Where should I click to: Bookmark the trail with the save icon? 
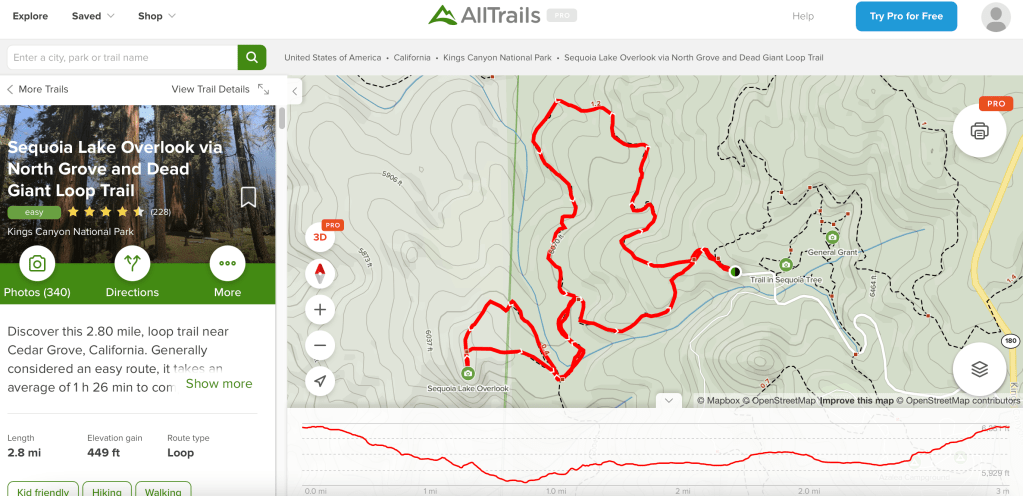(248, 197)
